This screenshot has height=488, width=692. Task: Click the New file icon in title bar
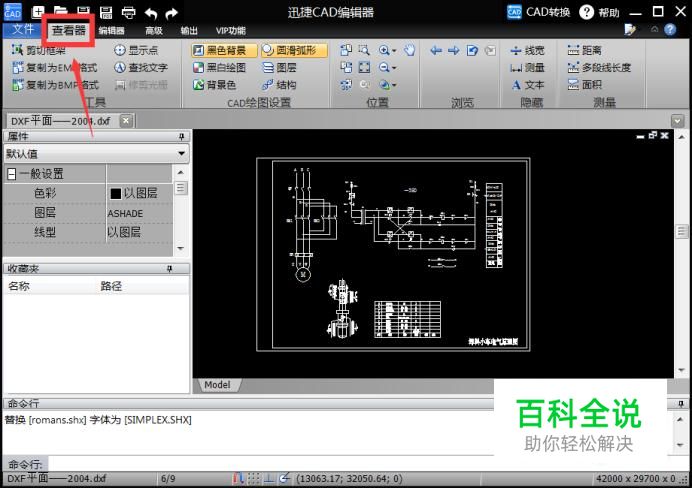tap(38, 12)
